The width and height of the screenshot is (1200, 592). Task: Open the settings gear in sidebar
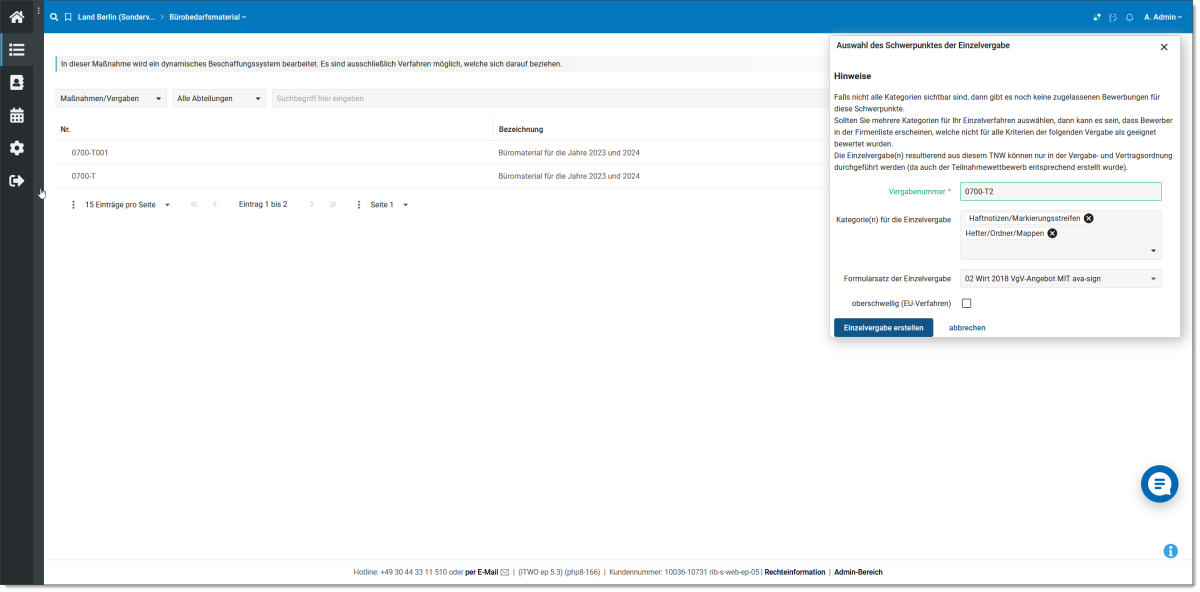pos(17,148)
